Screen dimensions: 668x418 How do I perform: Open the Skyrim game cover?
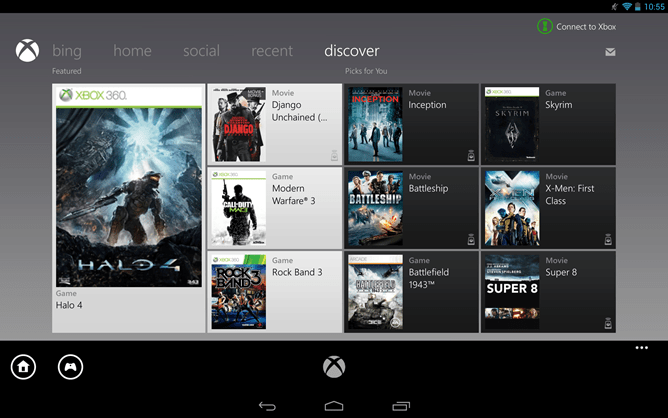512,124
